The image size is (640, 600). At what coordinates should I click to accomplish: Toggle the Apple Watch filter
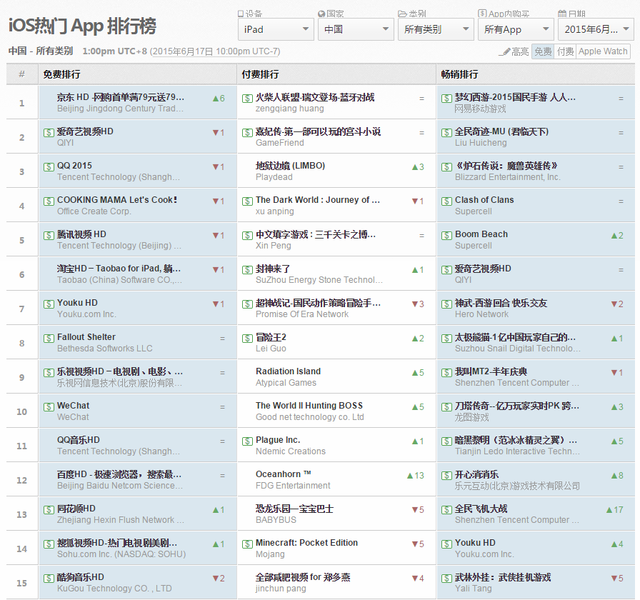604,51
